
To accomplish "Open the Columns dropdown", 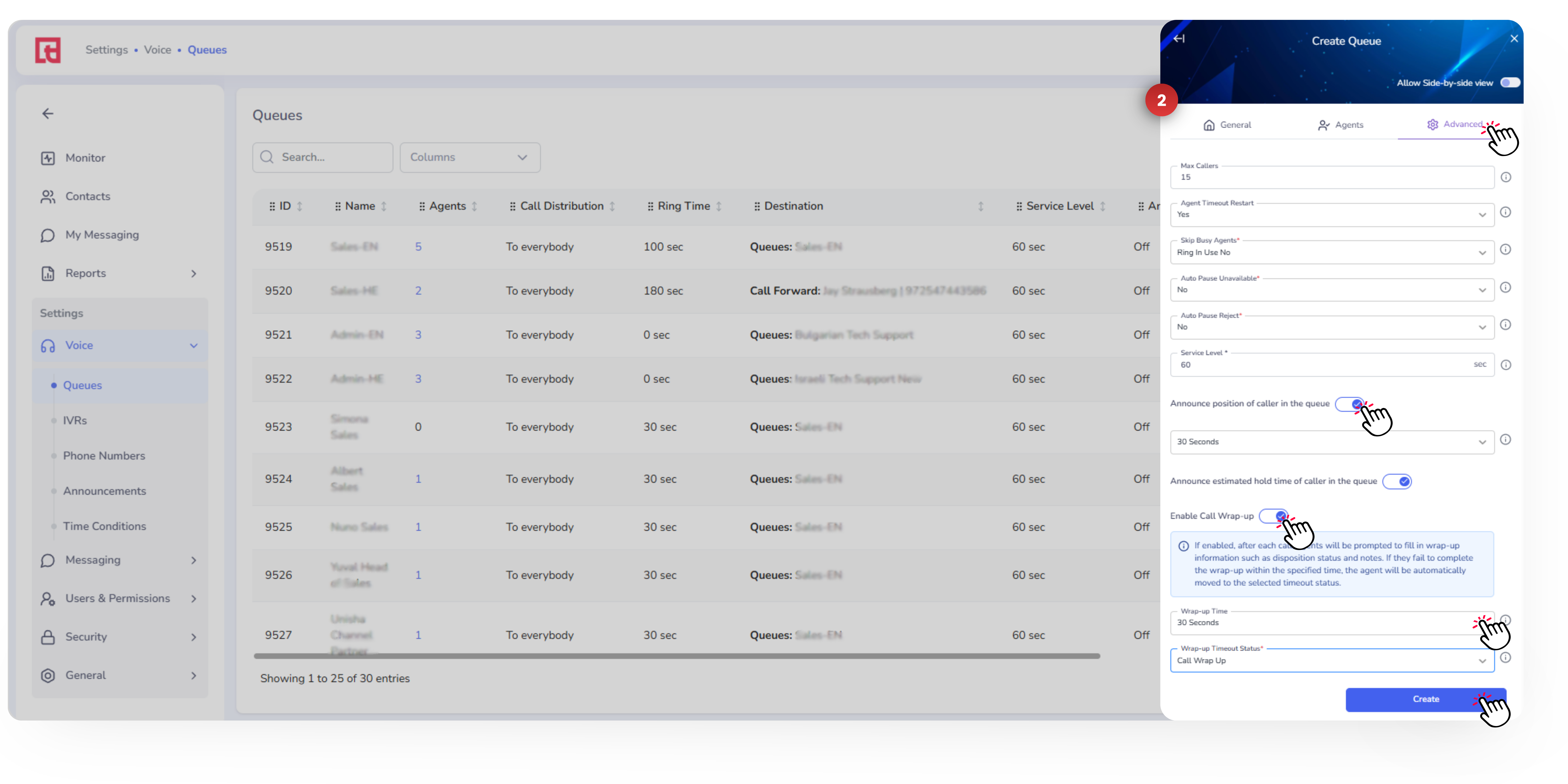I will 469,158.
